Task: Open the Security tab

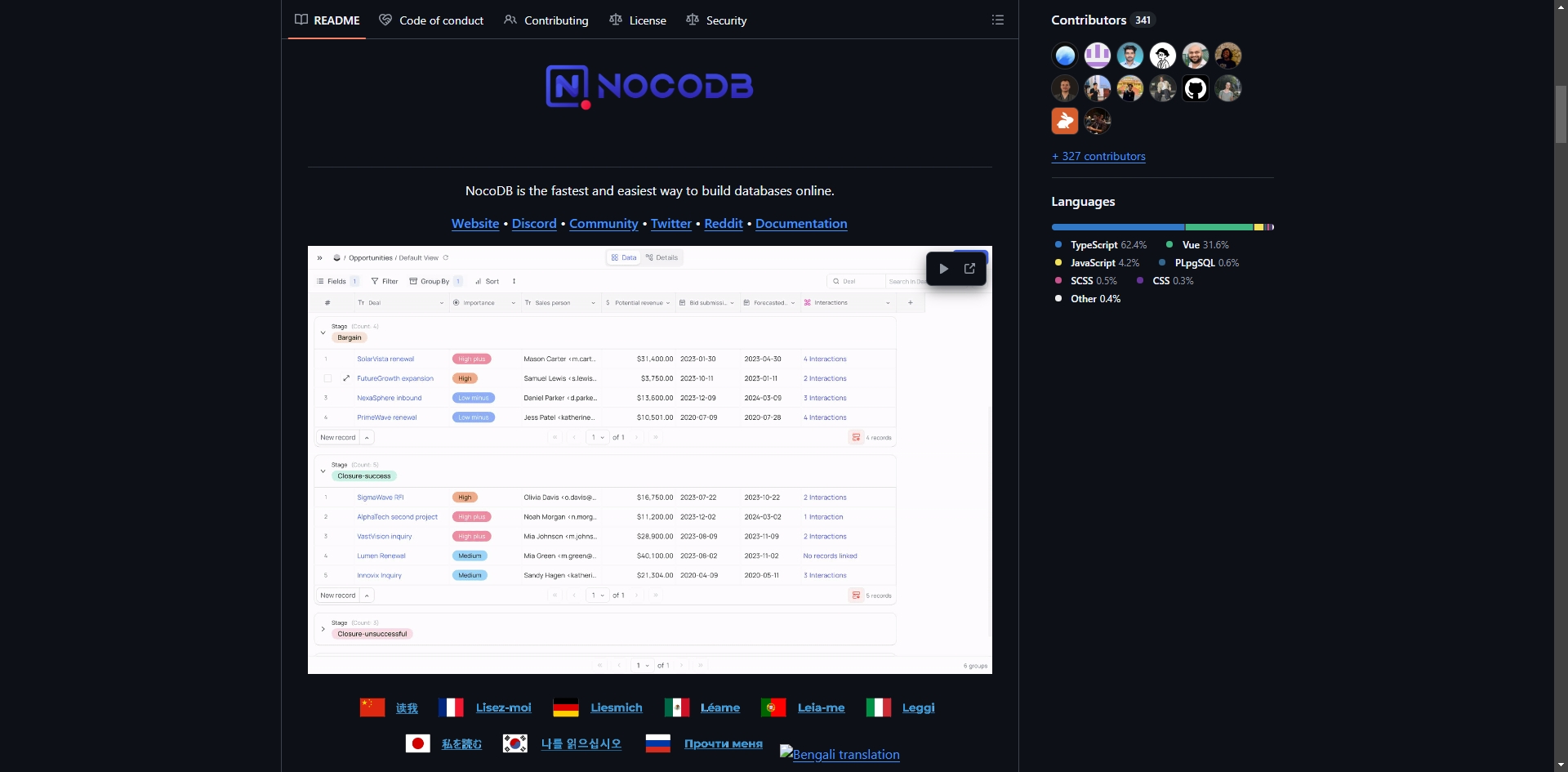Action: [716, 20]
